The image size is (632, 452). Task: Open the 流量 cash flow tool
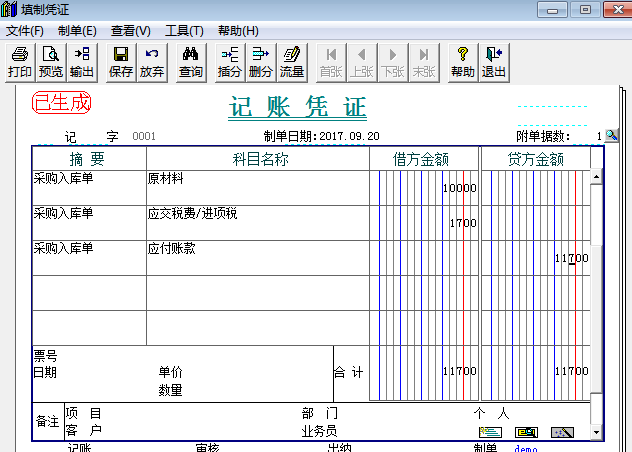pos(292,63)
